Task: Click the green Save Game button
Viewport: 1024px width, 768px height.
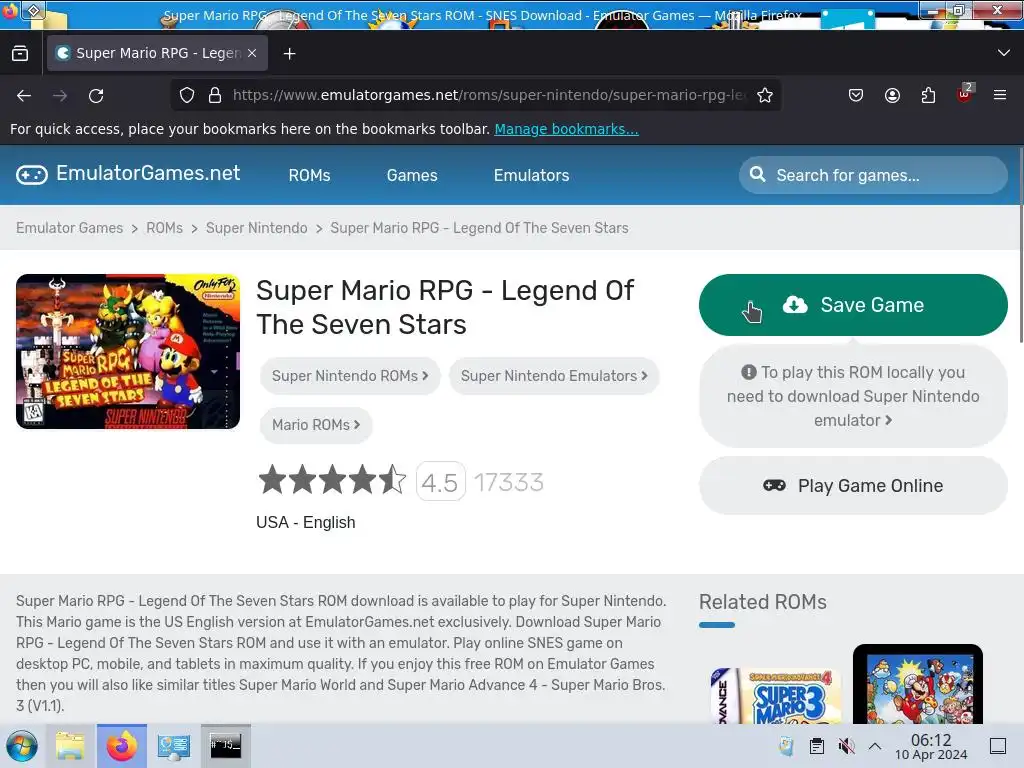Action: (x=853, y=305)
